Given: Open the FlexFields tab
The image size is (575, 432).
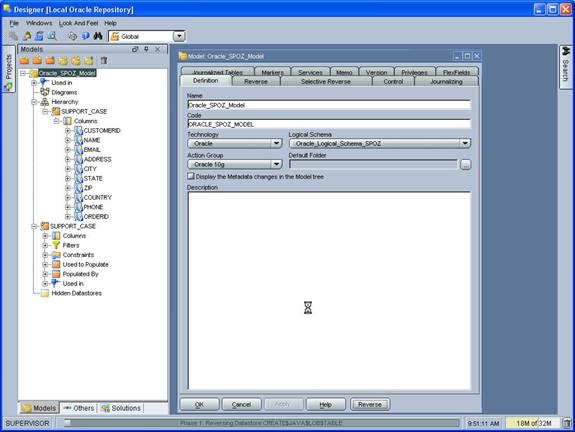Looking at the screenshot, I should [457, 72].
